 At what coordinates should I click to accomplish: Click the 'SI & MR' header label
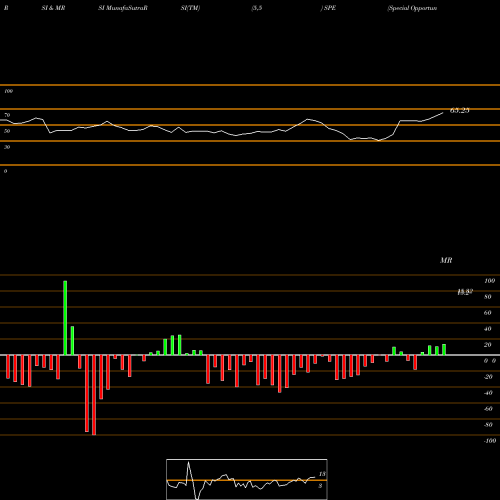(x=53, y=8)
